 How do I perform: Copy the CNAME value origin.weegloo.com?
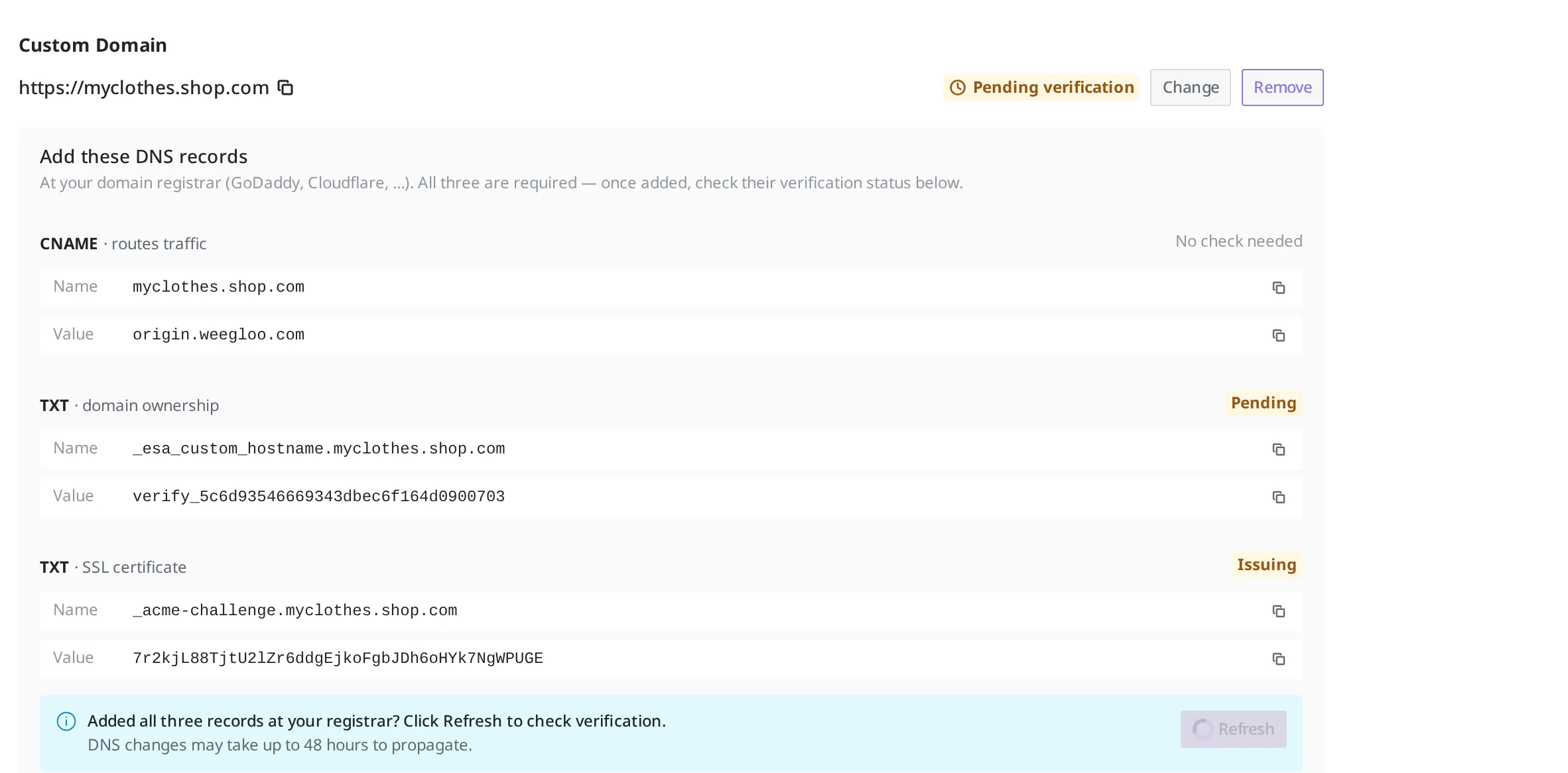coord(1278,335)
